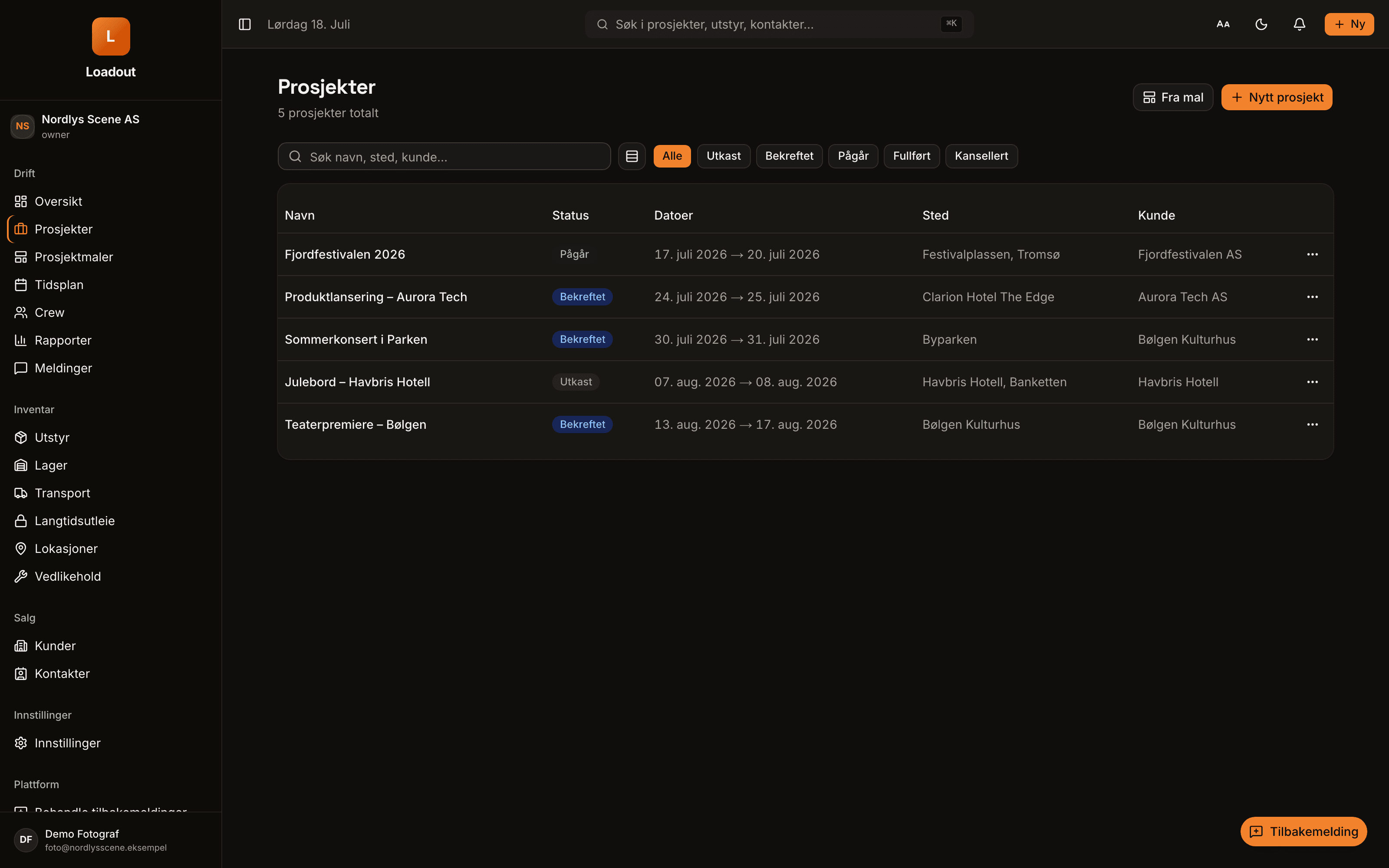Select the Alle filter
This screenshot has height=868, width=1389.
tap(672, 156)
